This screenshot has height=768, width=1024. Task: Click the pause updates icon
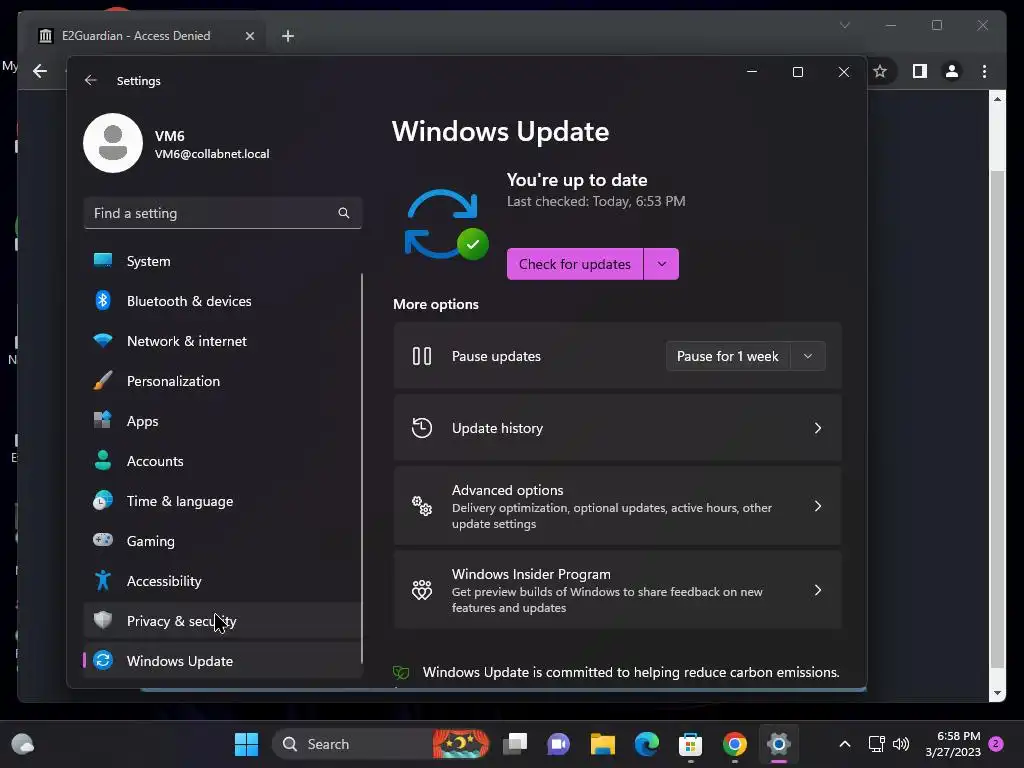pyautogui.click(x=422, y=356)
